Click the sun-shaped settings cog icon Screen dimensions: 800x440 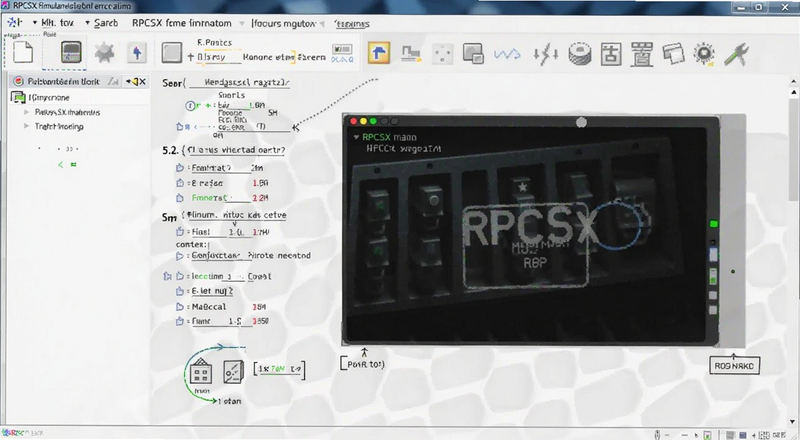(x=704, y=53)
